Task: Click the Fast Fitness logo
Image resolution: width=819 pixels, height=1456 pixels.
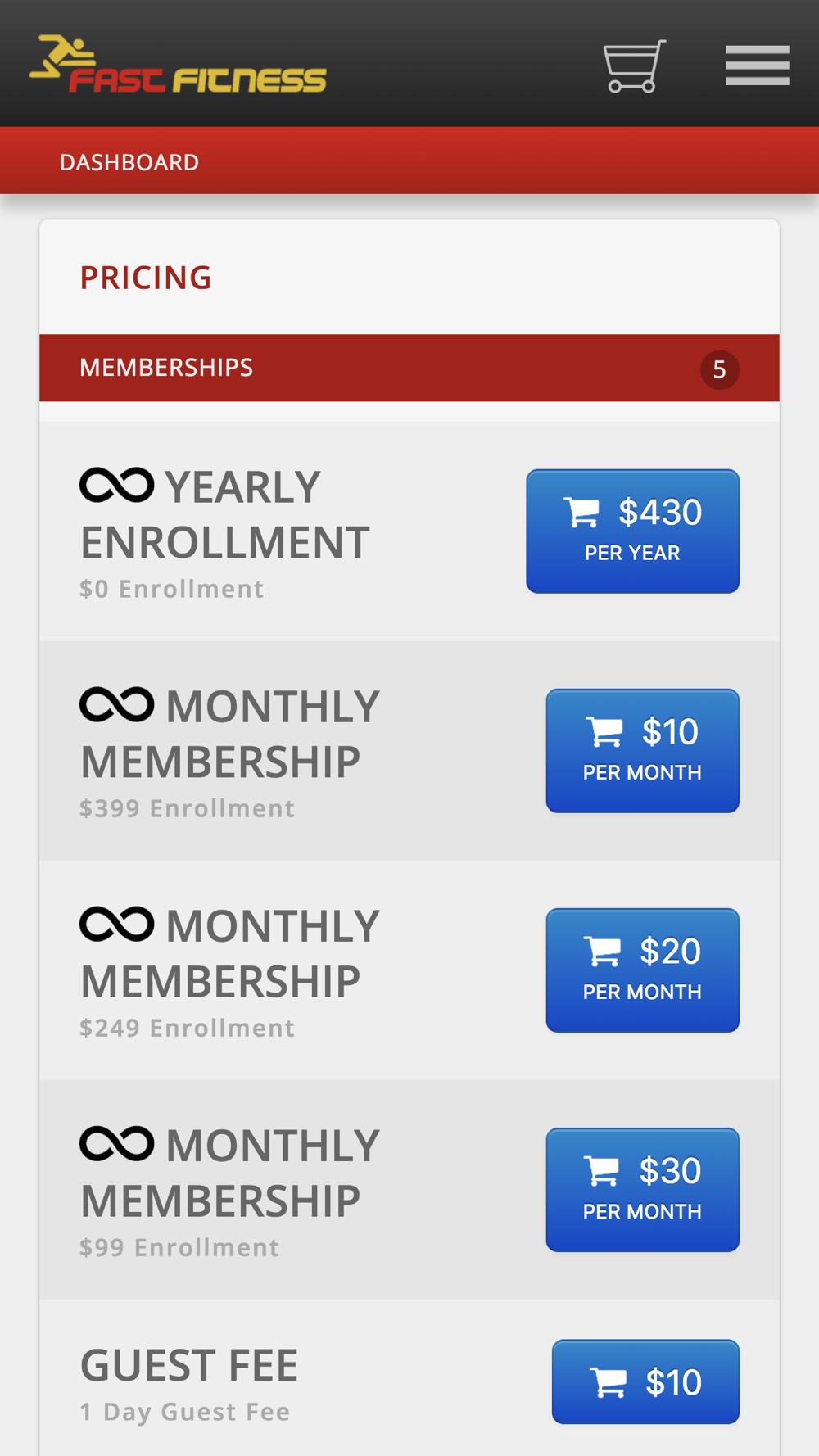Action: tap(178, 64)
